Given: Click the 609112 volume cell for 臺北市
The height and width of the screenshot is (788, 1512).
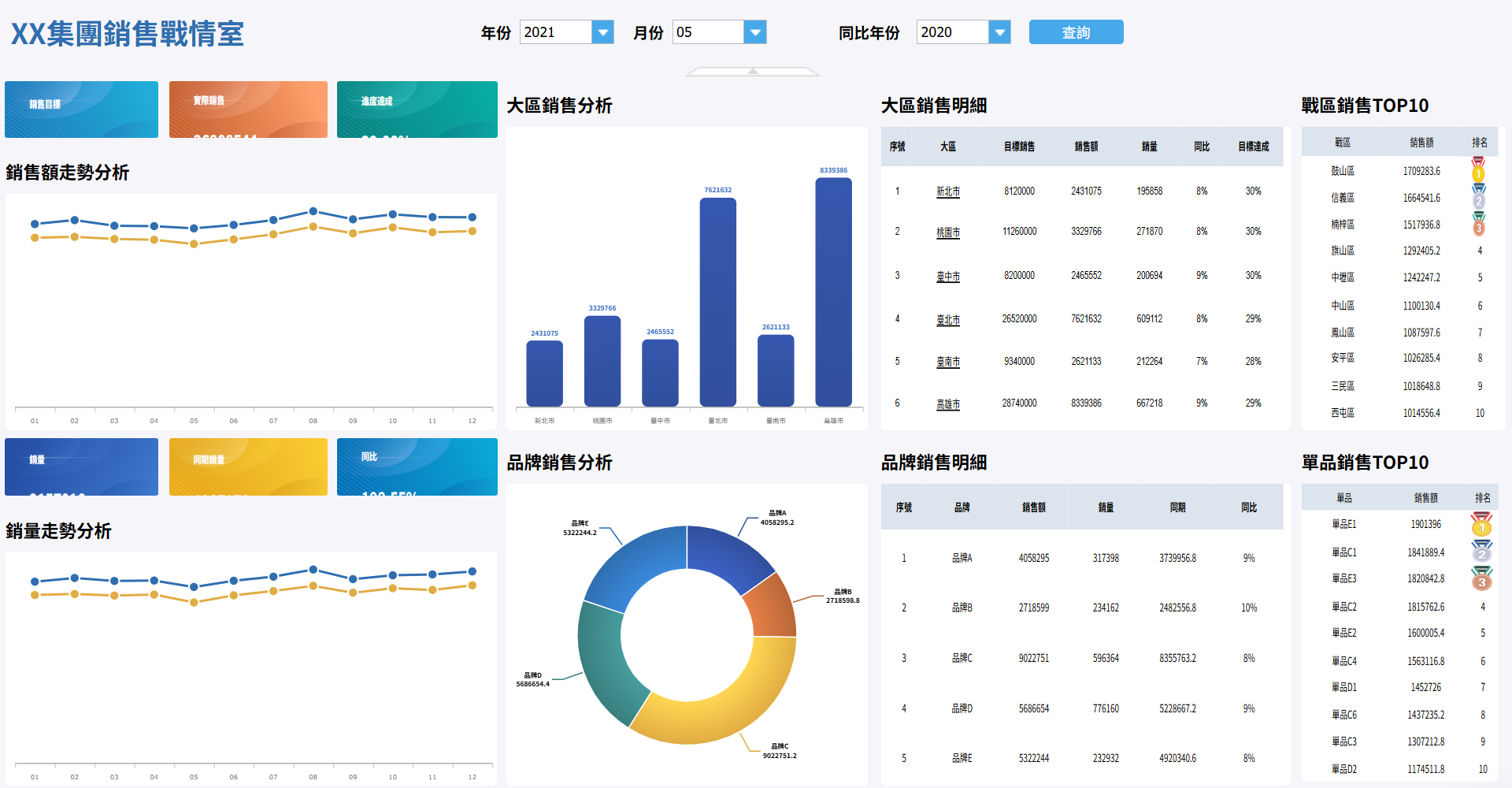Looking at the screenshot, I should click(1149, 319).
